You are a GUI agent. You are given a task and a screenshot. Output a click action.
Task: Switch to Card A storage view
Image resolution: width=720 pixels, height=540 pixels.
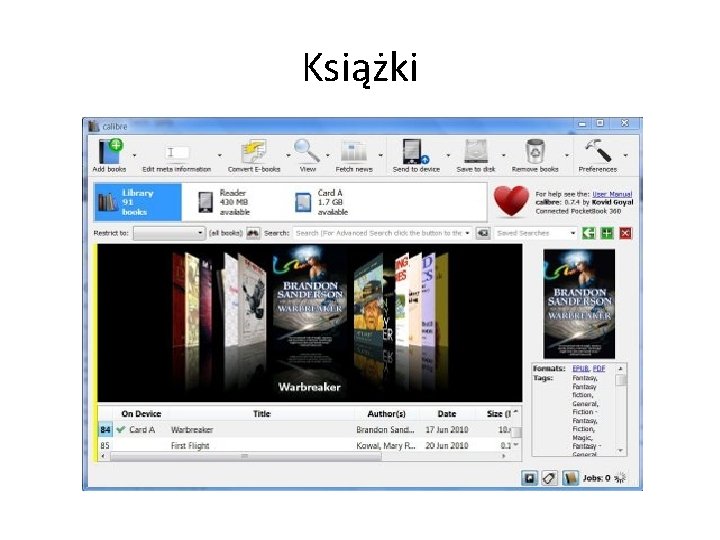coord(321,202)
